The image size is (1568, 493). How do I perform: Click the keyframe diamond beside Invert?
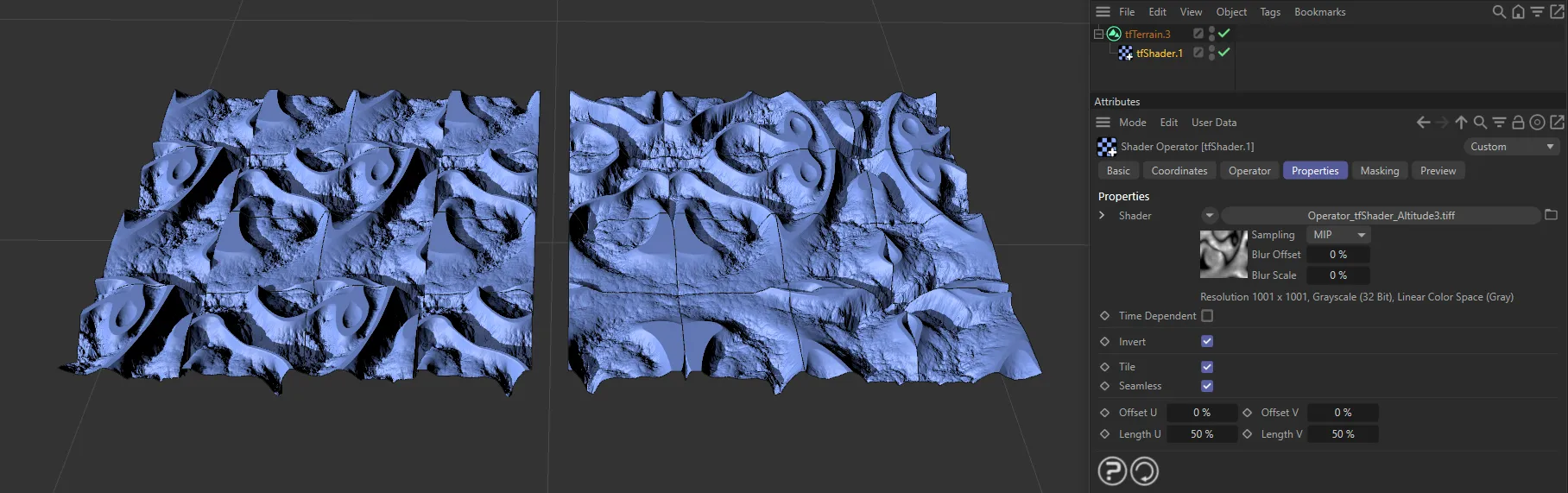1104,342
